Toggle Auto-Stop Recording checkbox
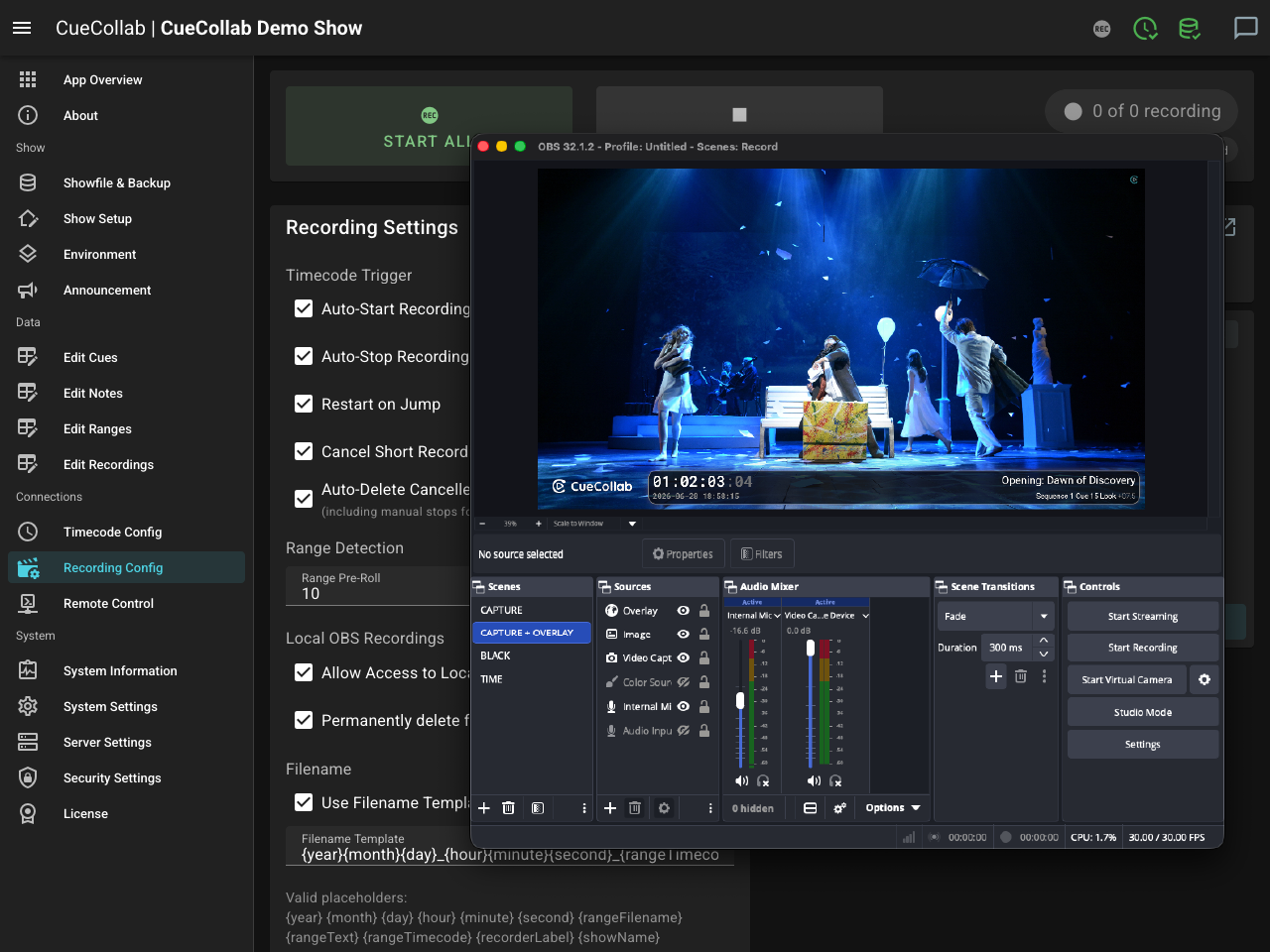Image resolution: width=1270 pixels, height=952 pixels. click(x=304, y=356)
